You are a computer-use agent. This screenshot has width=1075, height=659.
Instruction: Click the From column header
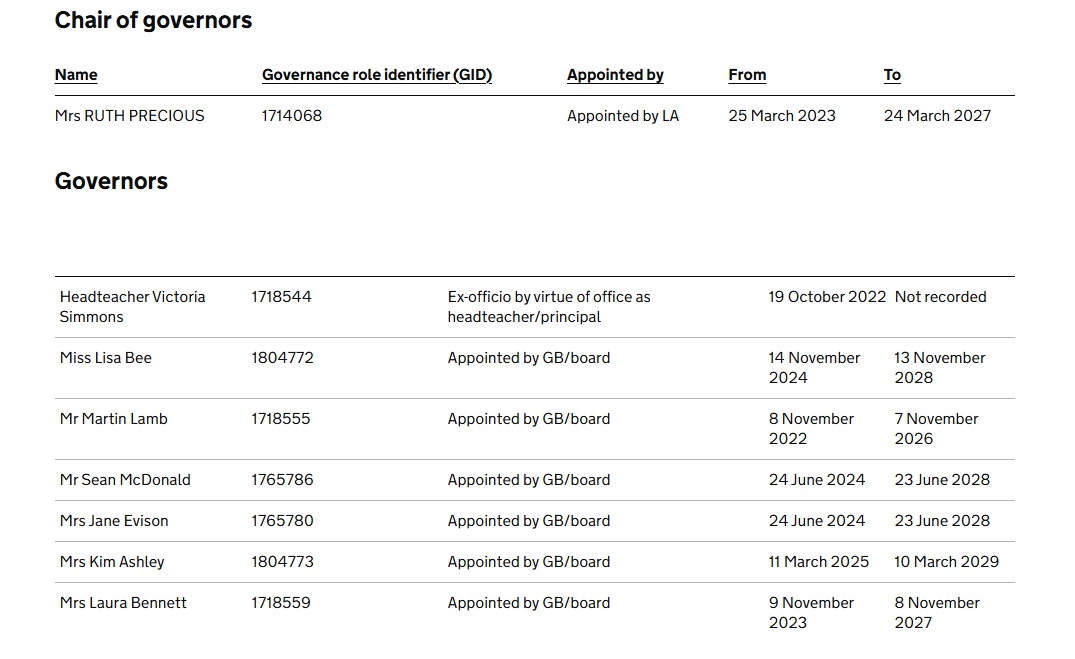tap(747, 75)
